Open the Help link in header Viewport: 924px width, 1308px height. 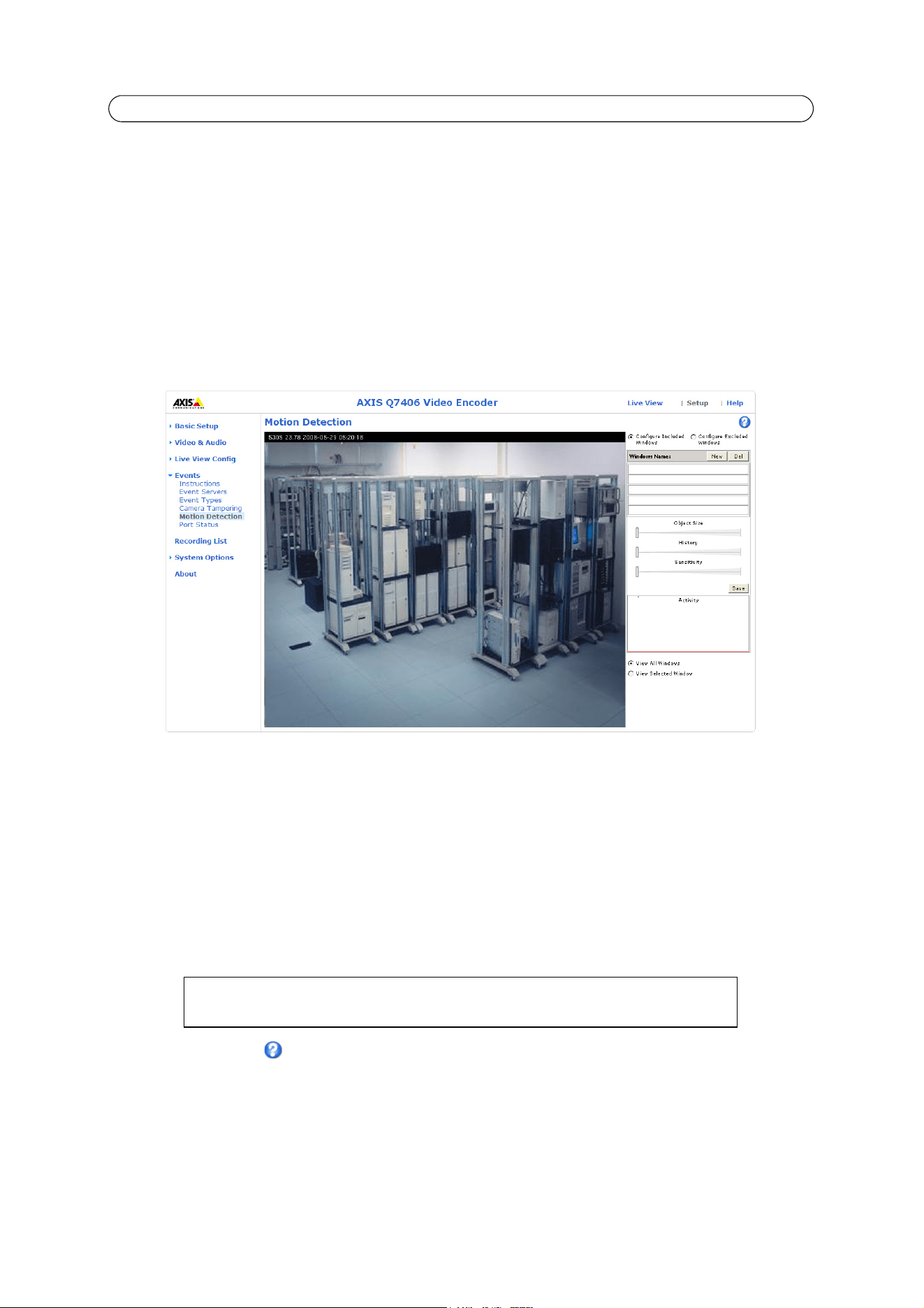pyautogui.click(x=735, y=403)
